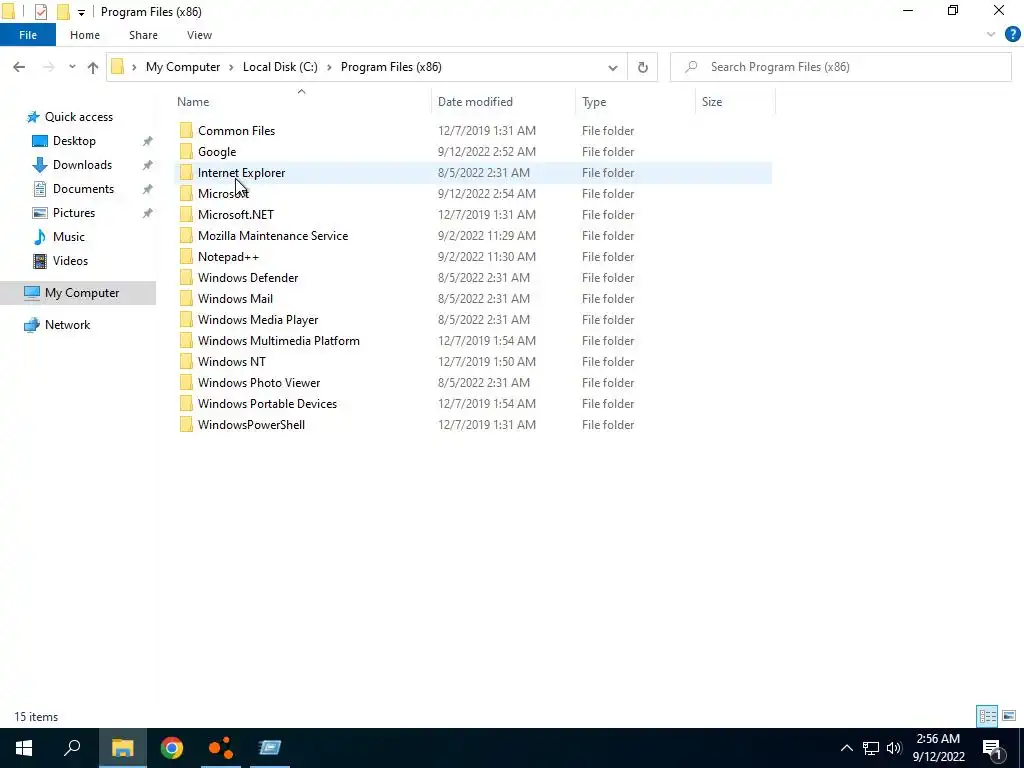The width and height of the screenshot is (1024, 768).
Task: Open the Recent locations dropdown arrow
Action: coord(72,67)
